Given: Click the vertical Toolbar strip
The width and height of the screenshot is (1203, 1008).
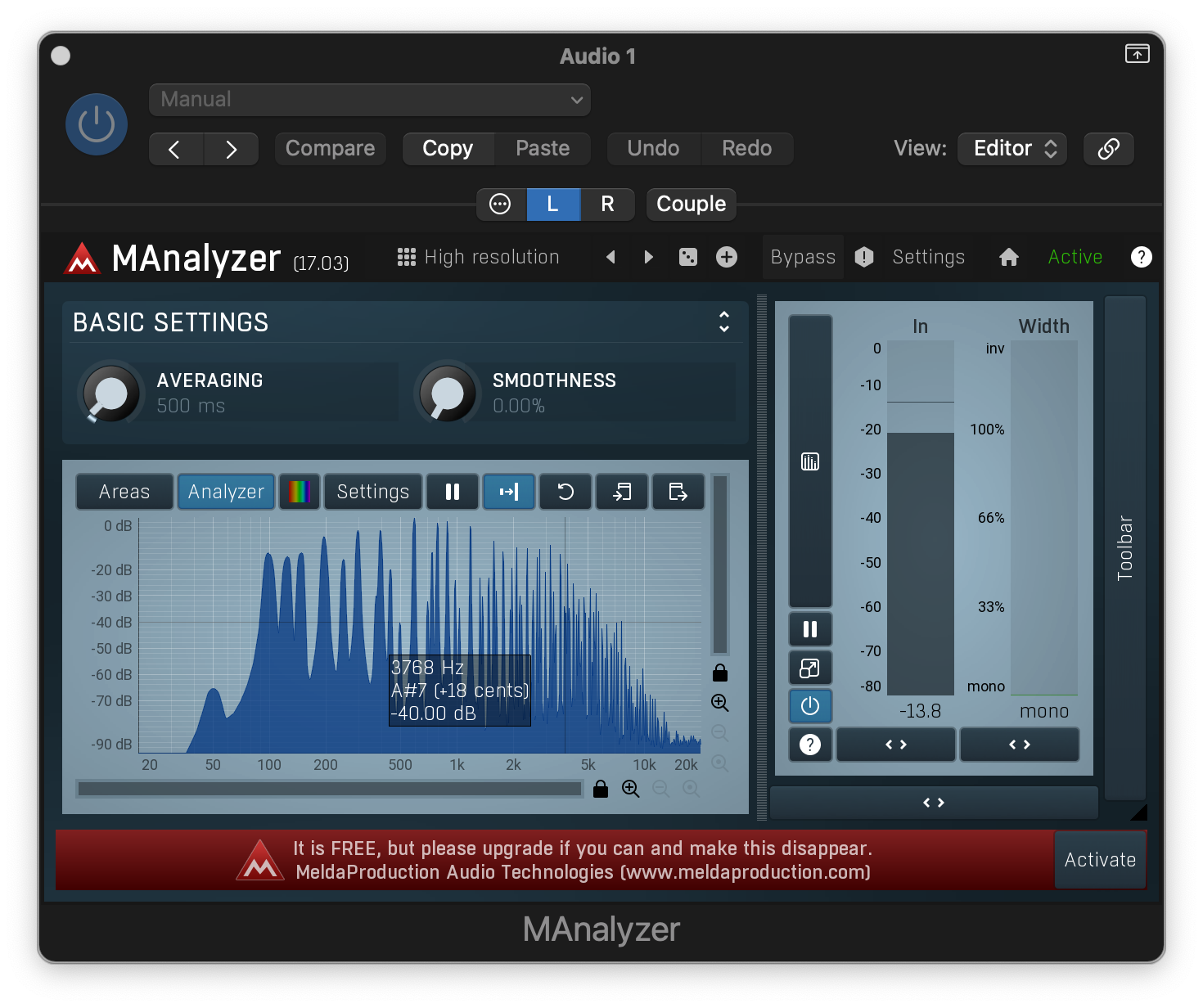Looking at the screenshot, I should point(1125,547).
